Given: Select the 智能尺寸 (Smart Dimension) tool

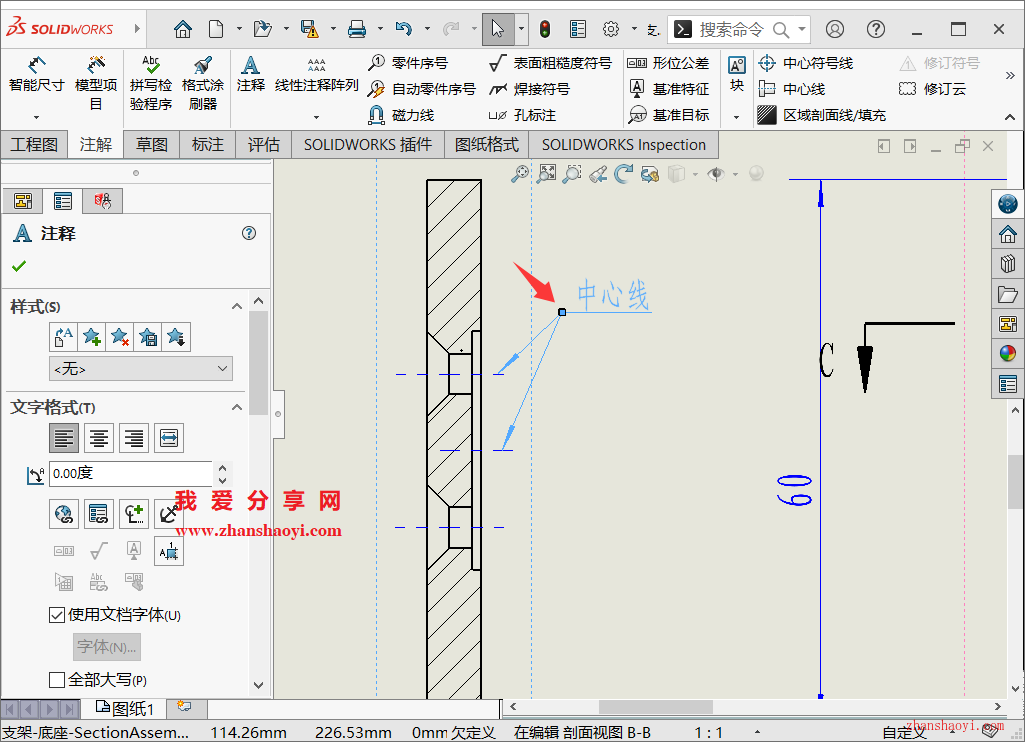Looking at the screenshot, I should tap(35, 75).
